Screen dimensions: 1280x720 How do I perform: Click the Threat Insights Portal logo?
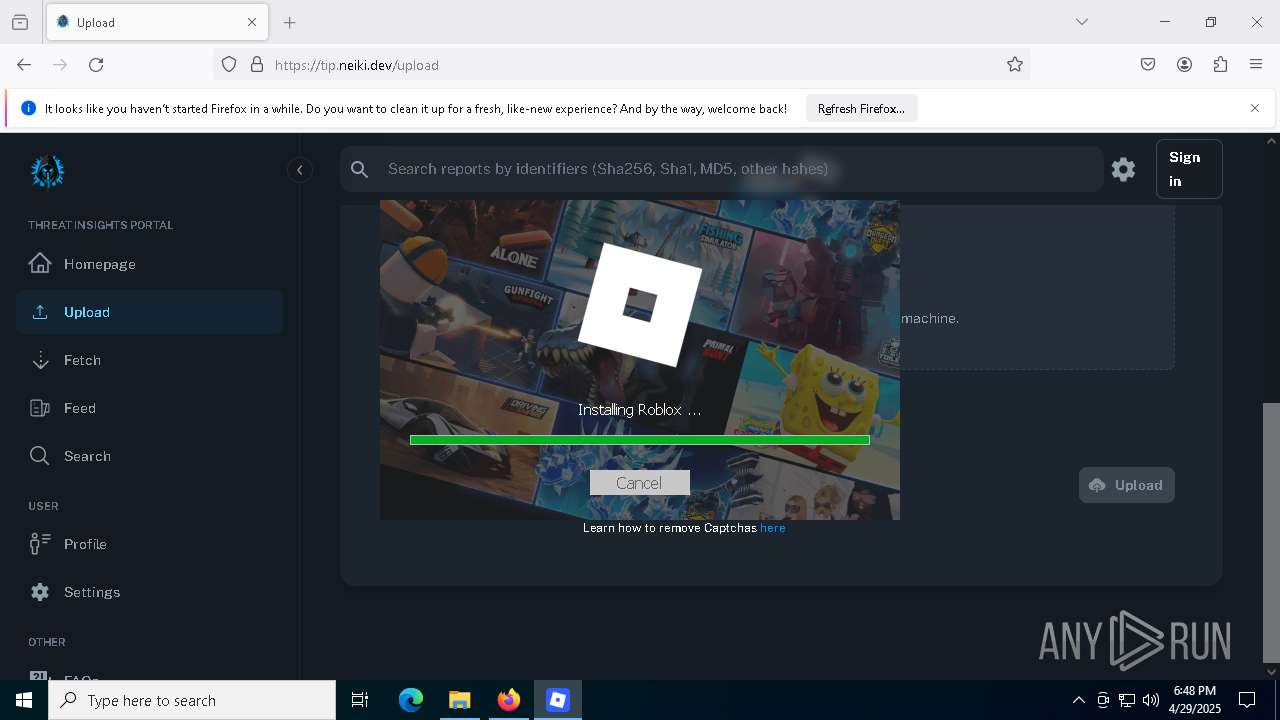click(x=47, y=171)
